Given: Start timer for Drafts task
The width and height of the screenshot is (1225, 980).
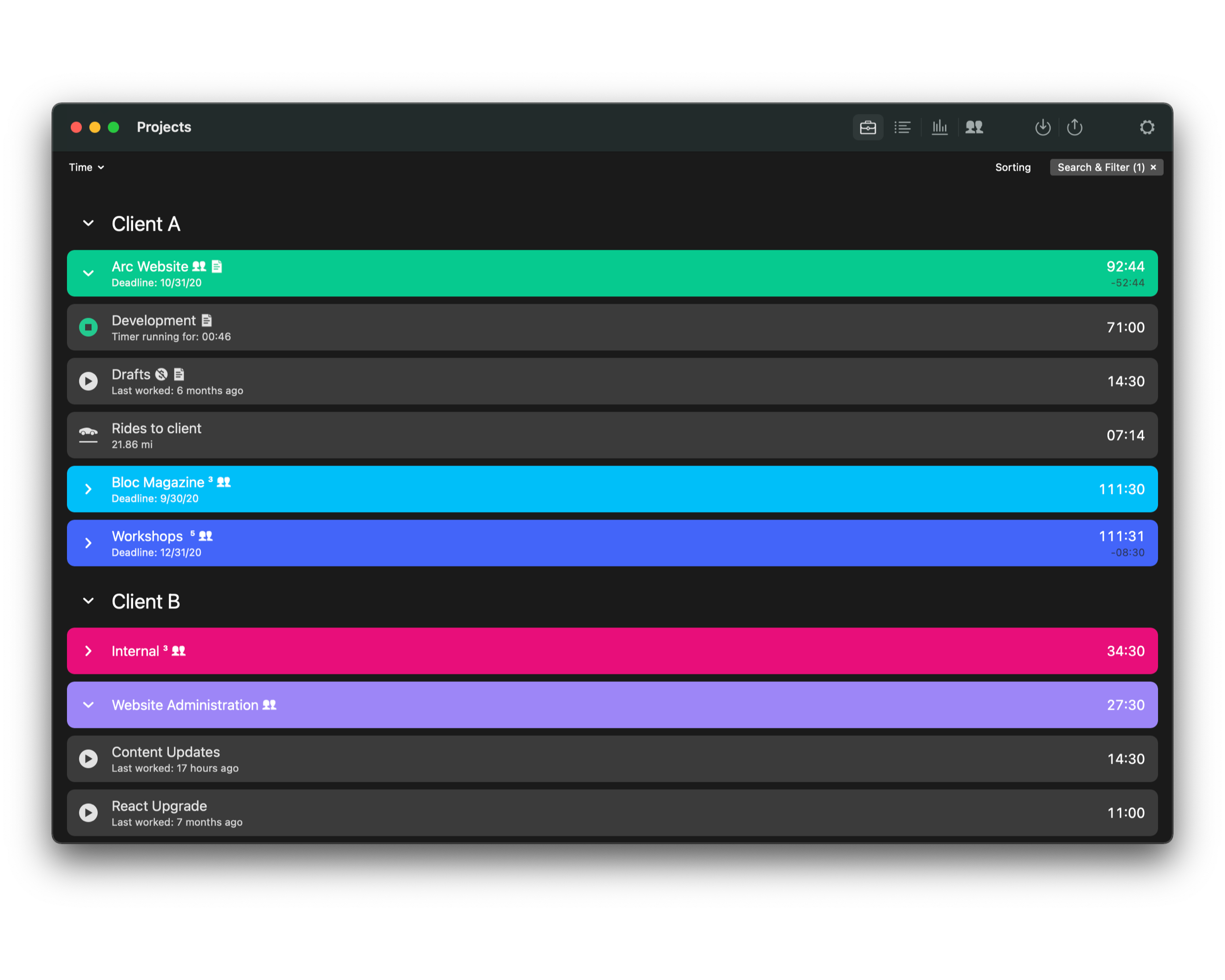Looking at the screenshot, I should pyautogui.click(x=88, y=381).
